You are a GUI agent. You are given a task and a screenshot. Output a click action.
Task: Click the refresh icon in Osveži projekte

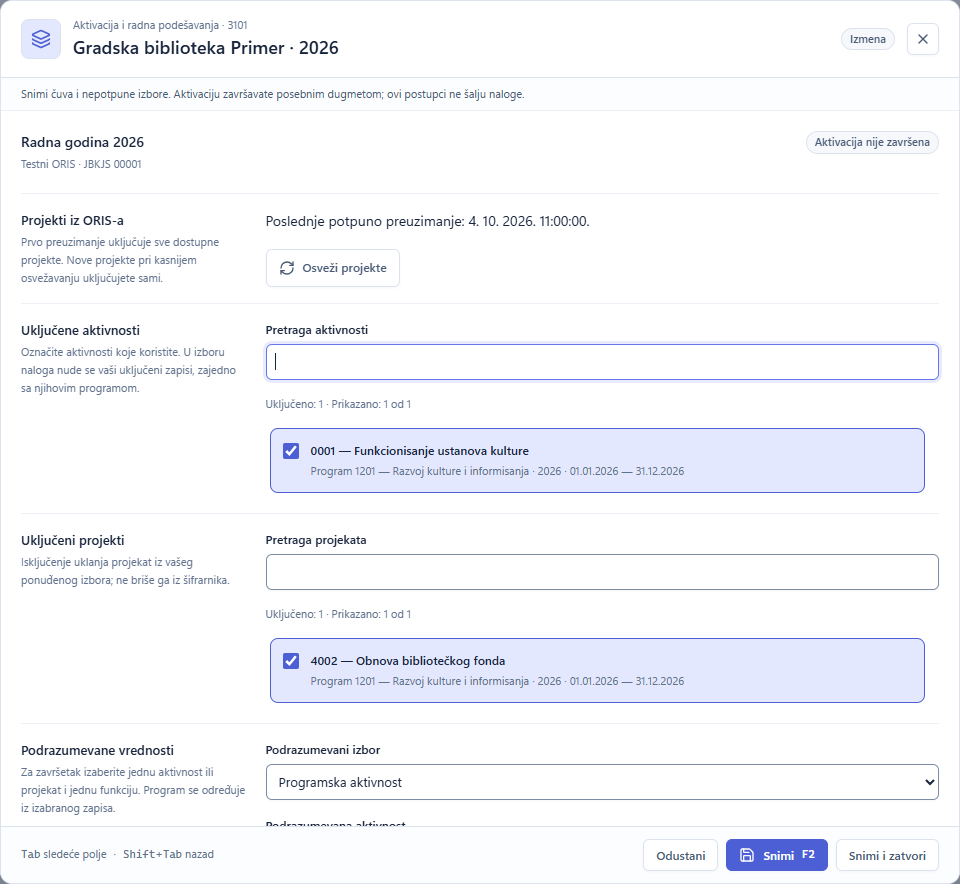tap(287, 268)
